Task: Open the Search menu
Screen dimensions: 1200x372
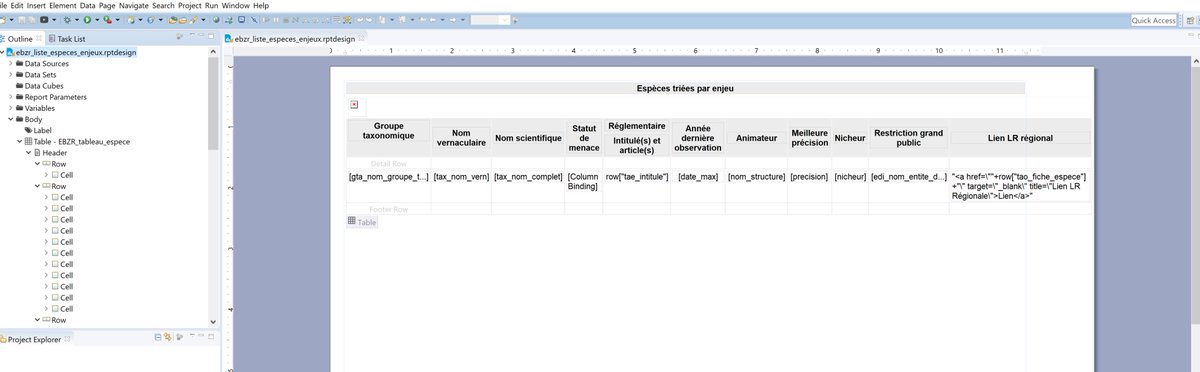Action: pyautogui.click(x=164, y=5)
